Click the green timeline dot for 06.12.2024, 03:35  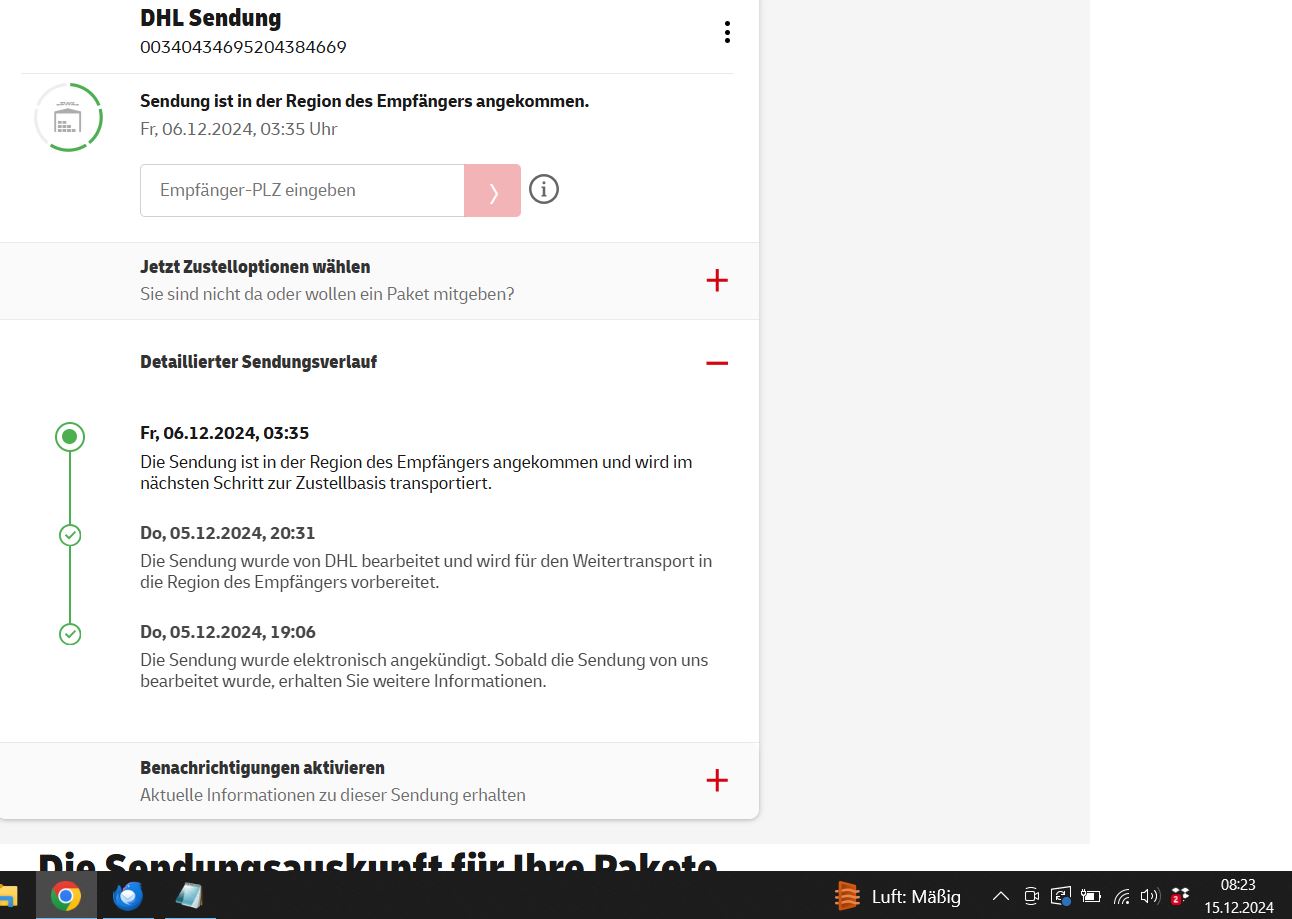[x=70, y=436]
